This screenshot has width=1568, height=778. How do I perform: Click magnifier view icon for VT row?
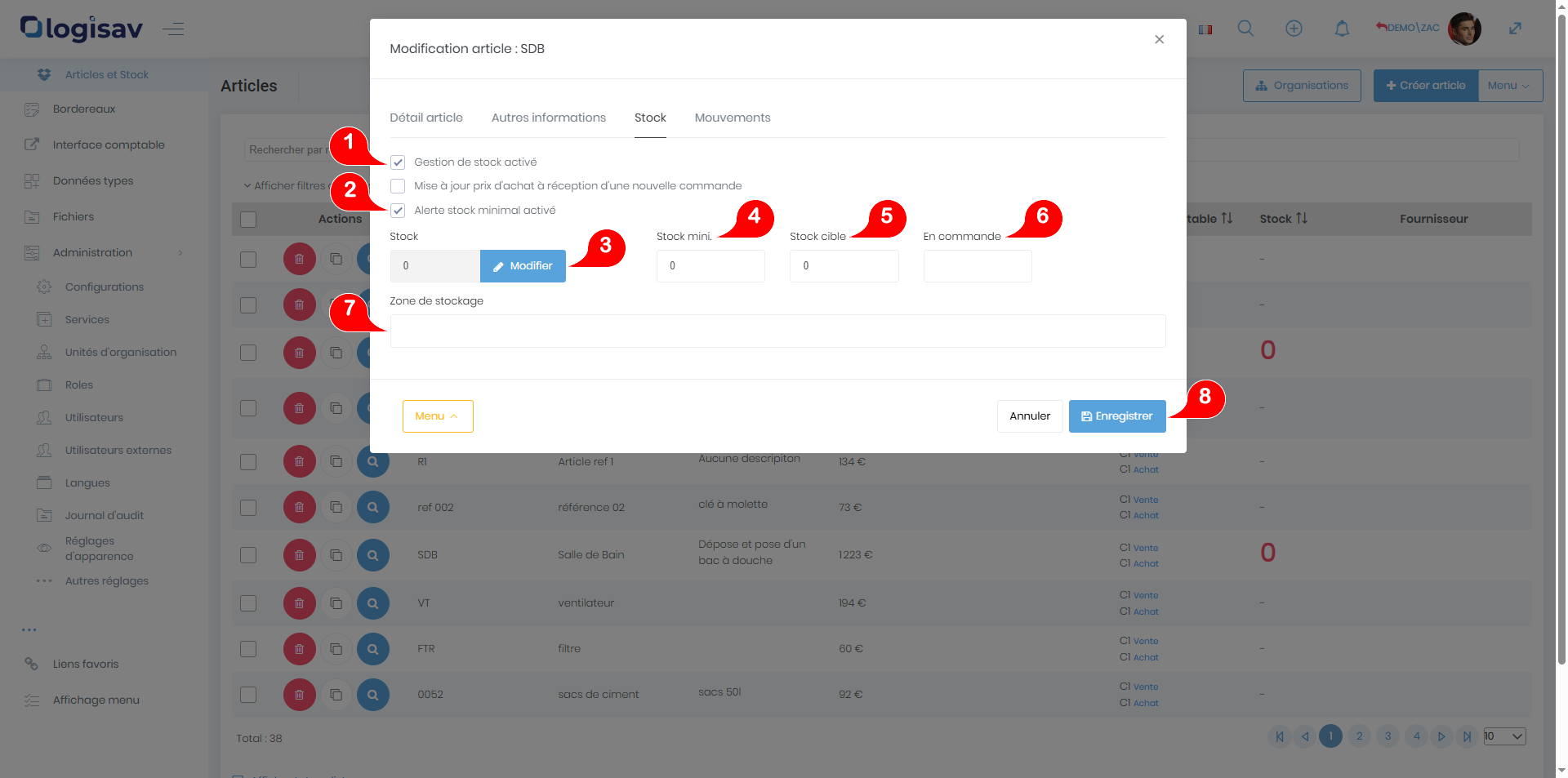(x=373, y=603)
